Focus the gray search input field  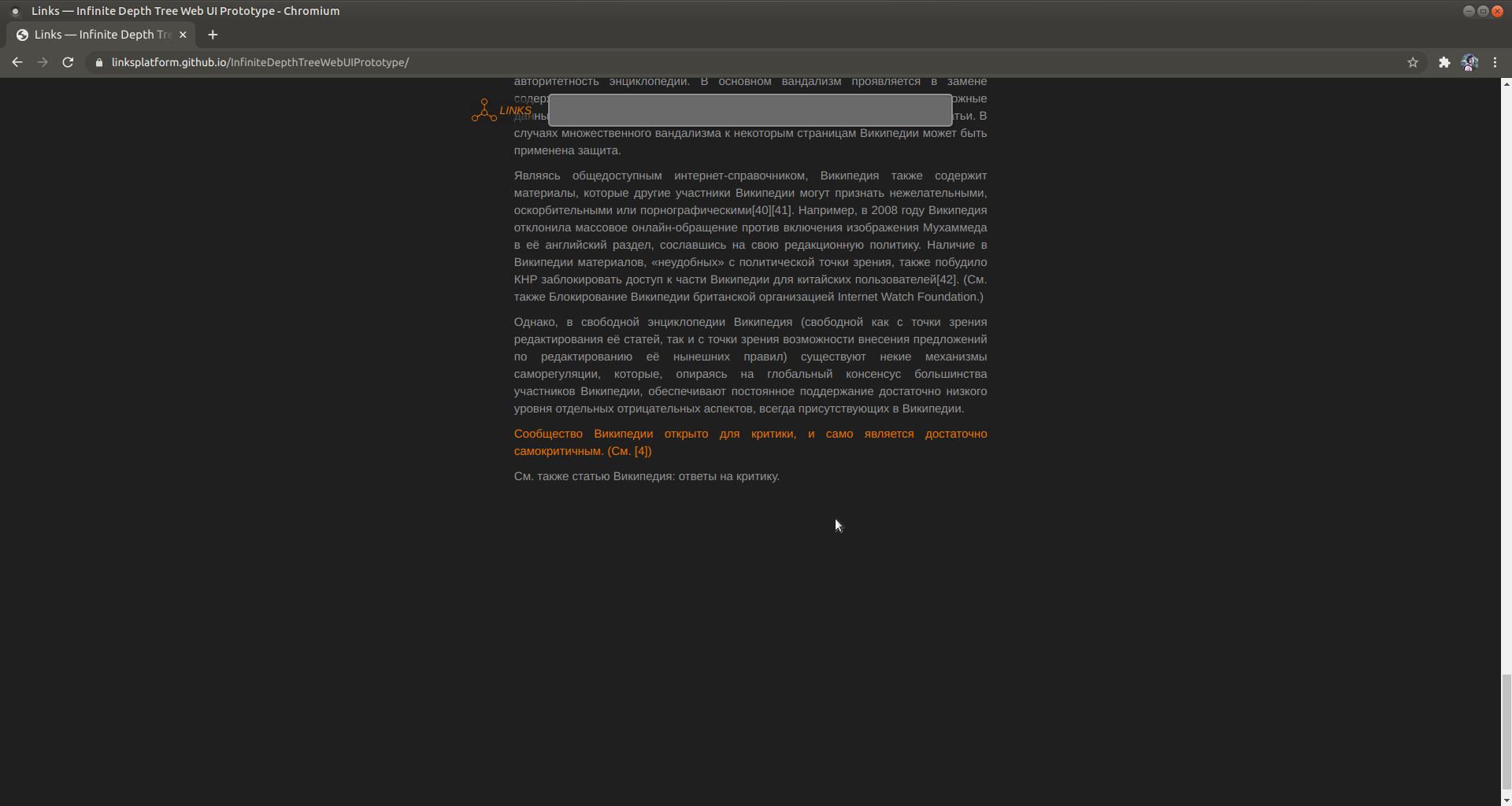point(750,110)
